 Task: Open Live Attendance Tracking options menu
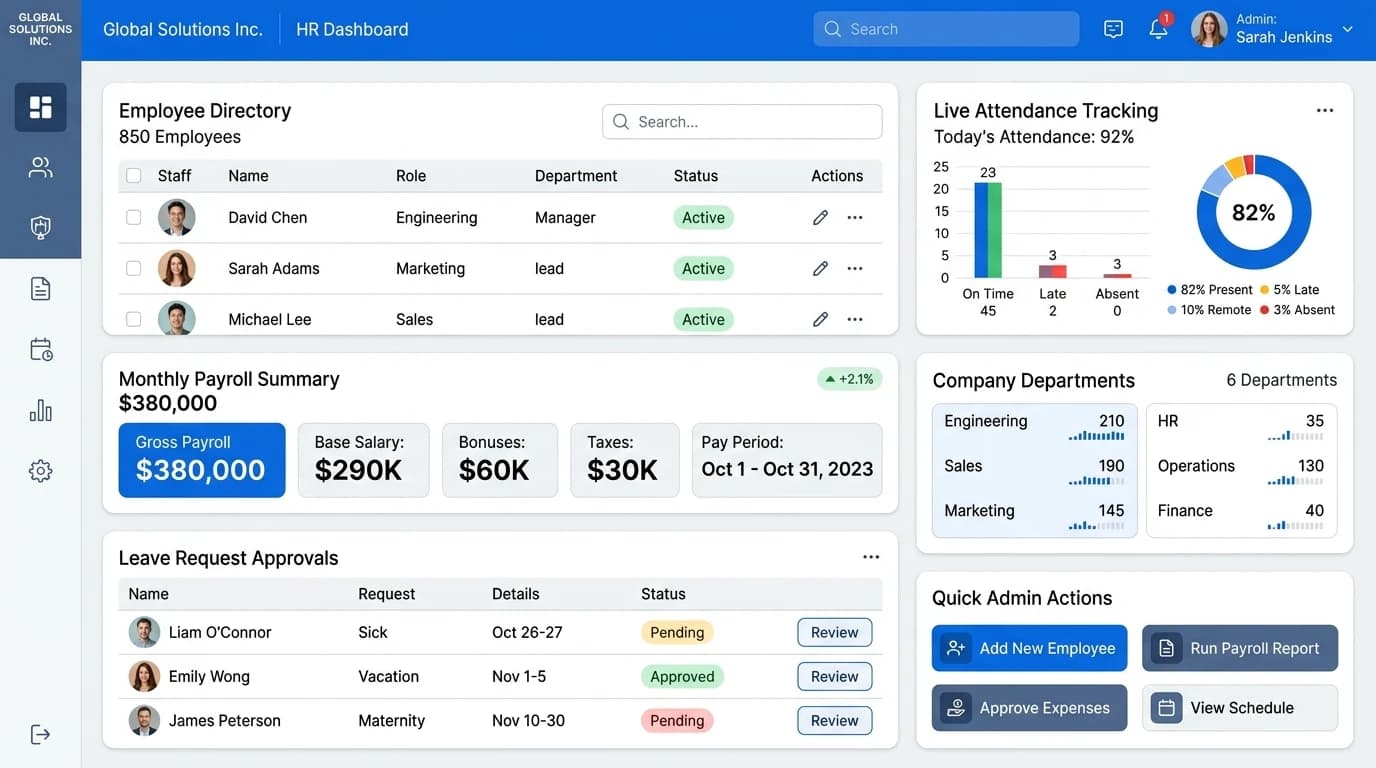point(1325,111)
